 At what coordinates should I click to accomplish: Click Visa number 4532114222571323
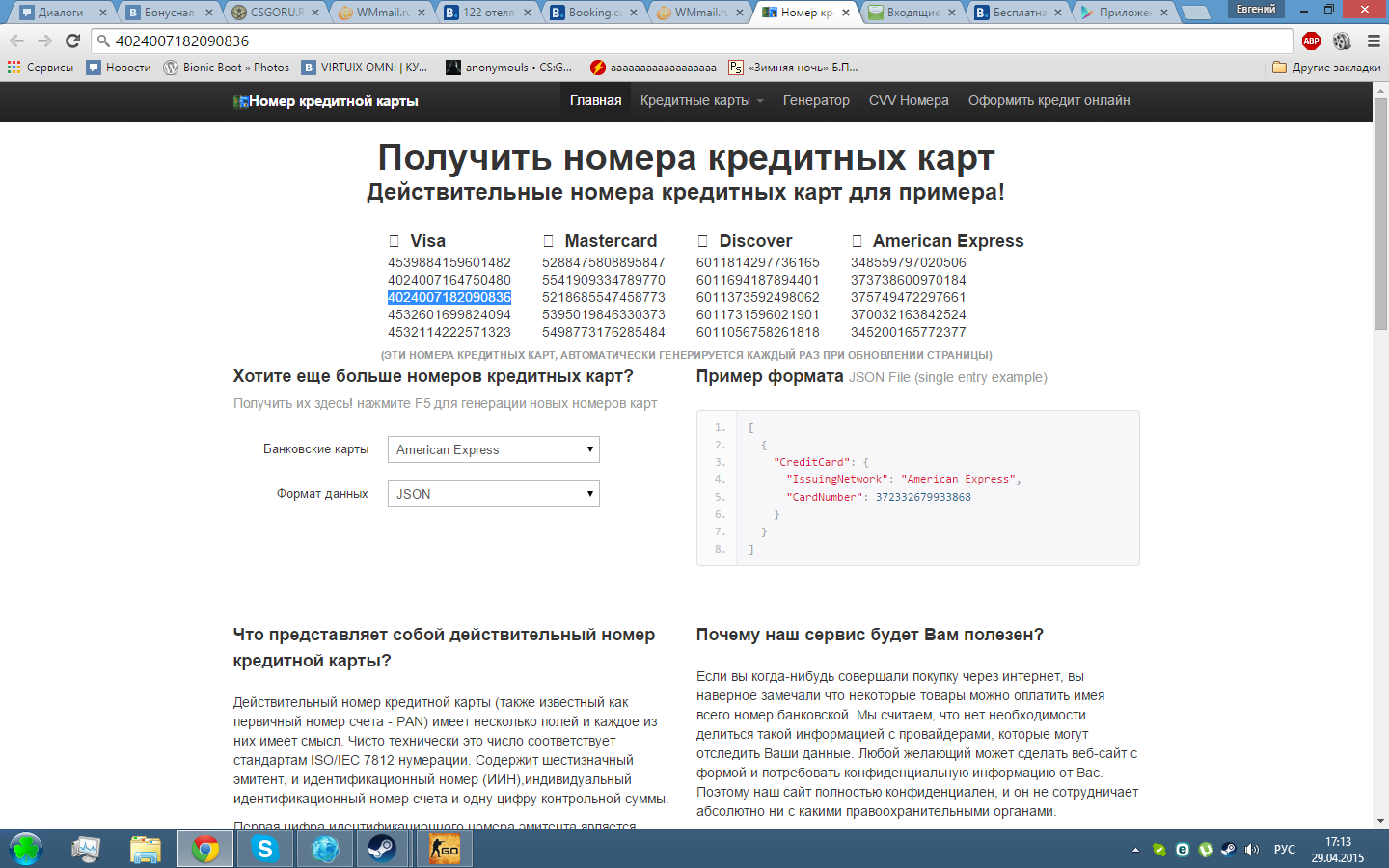click(449, 332)
